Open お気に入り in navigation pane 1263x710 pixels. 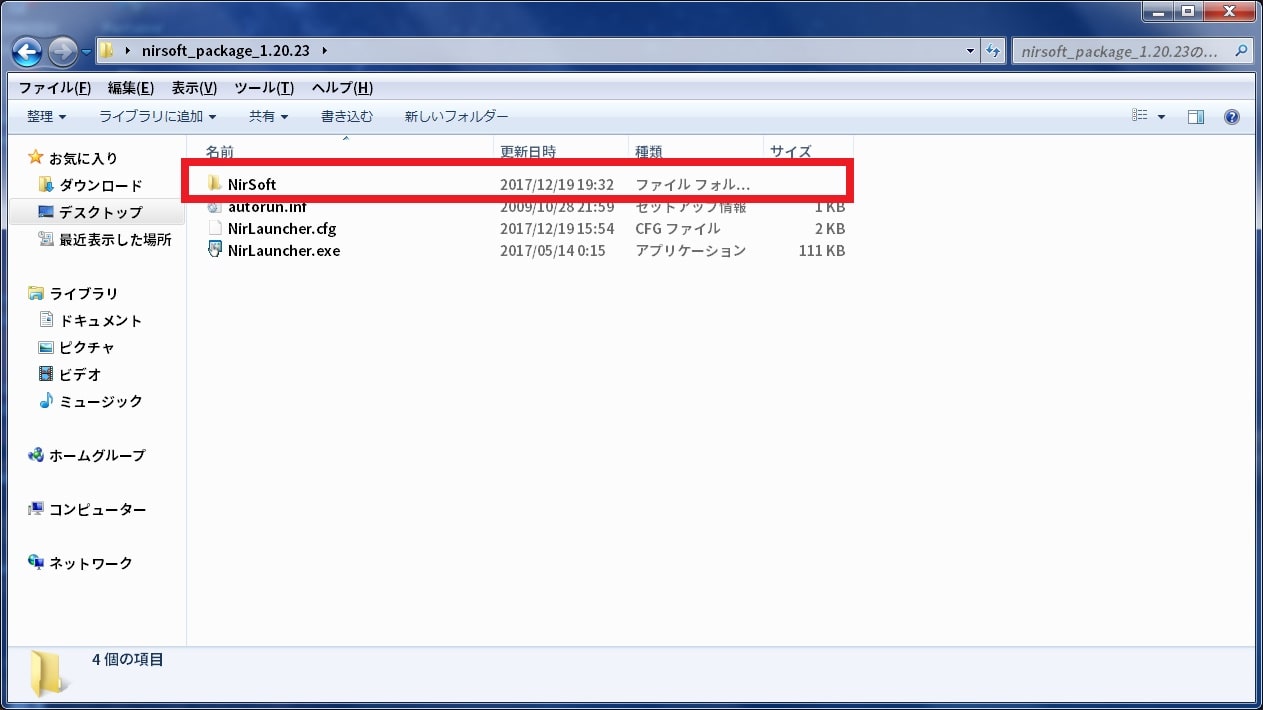pos(83,158)
